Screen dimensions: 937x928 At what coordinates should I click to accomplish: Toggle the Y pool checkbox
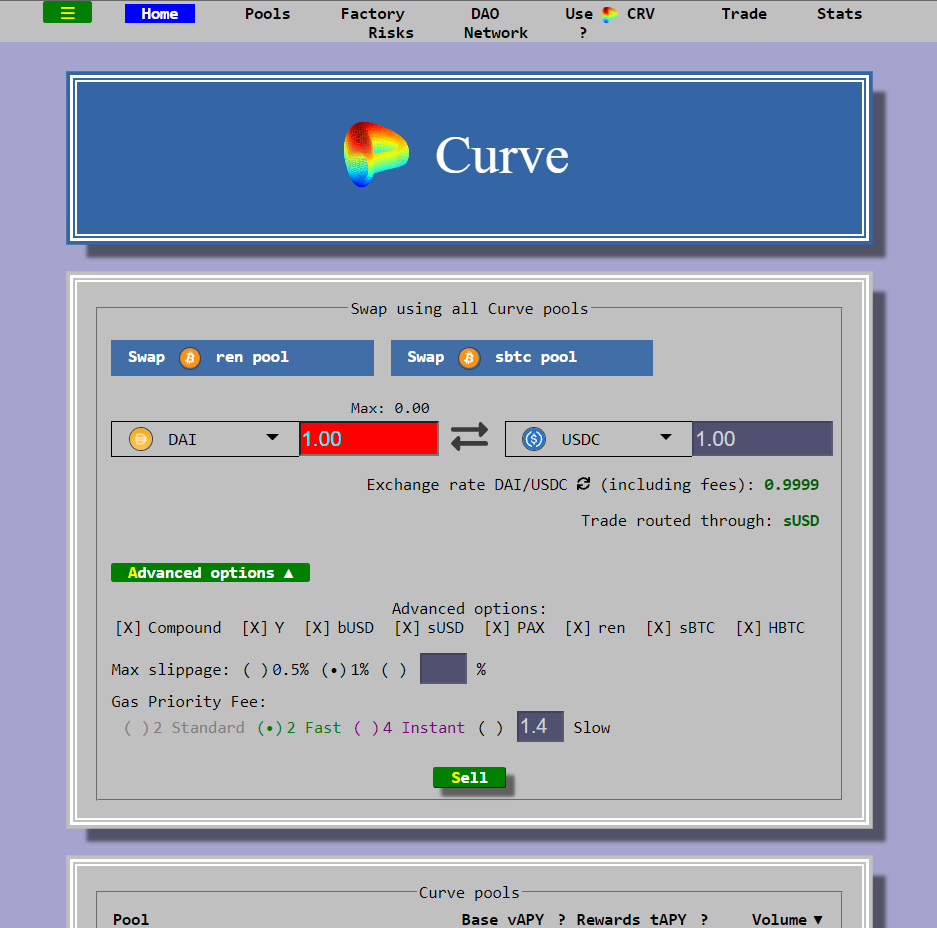255,627
